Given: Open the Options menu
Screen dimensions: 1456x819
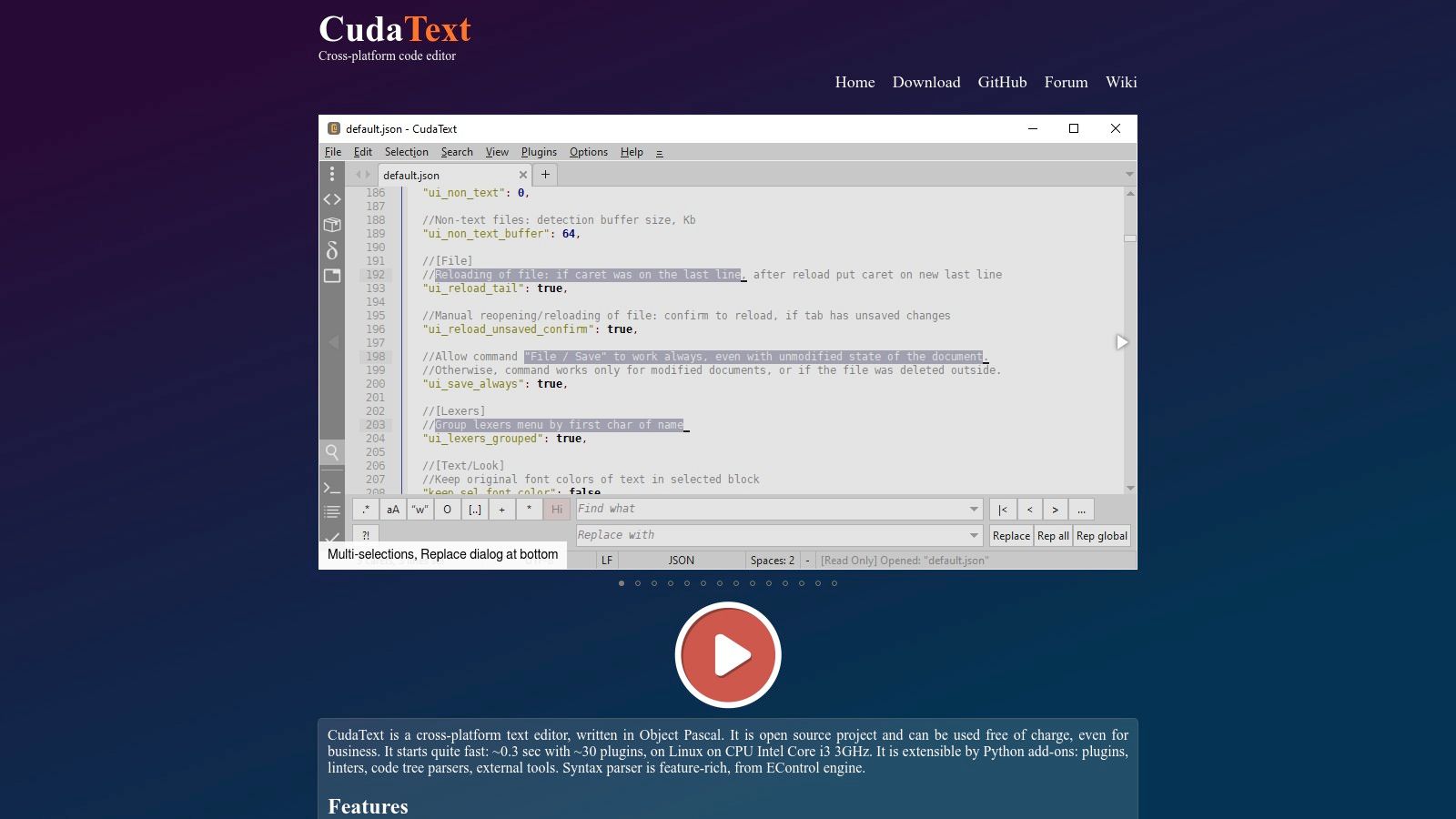Looking at the screenshot, I should pyautogui.click(x=589, y=152).
